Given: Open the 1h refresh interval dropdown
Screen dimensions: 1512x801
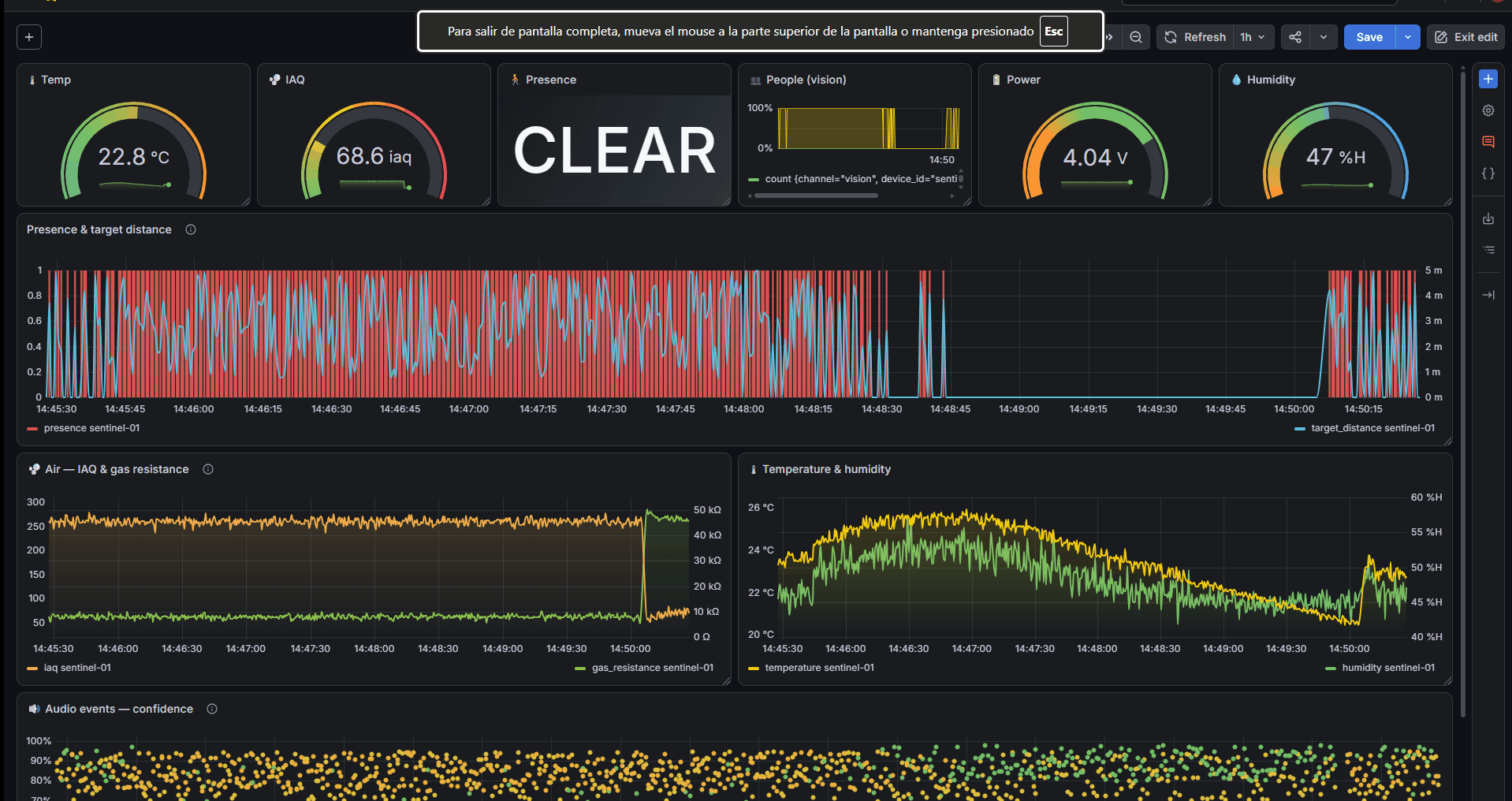Looking at the screenshot, I should [x=1253, y=37].
